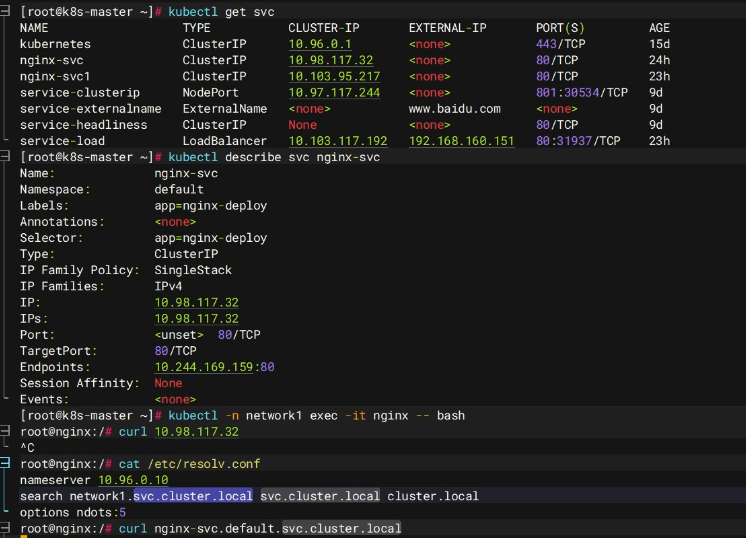Select 'app=nginx-deploy' in the Selector row
The height and width of the screenshot is (538, 746).
click(210, 238)
